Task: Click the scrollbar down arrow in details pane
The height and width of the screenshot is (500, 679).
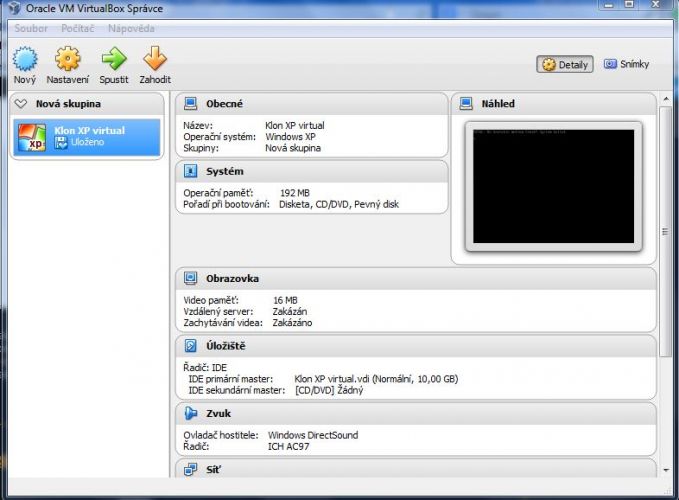Action: pos(666,470)
